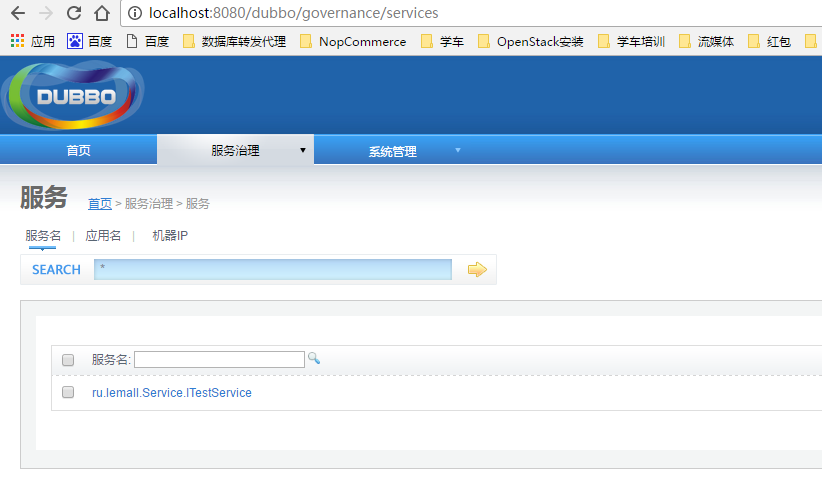
Task: Open the 学车培训 bookmark folder
Action: [x=631, y=41]
